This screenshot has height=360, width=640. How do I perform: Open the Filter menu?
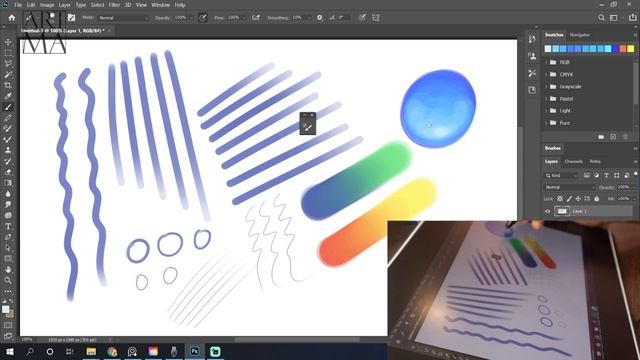pos(114,5)
